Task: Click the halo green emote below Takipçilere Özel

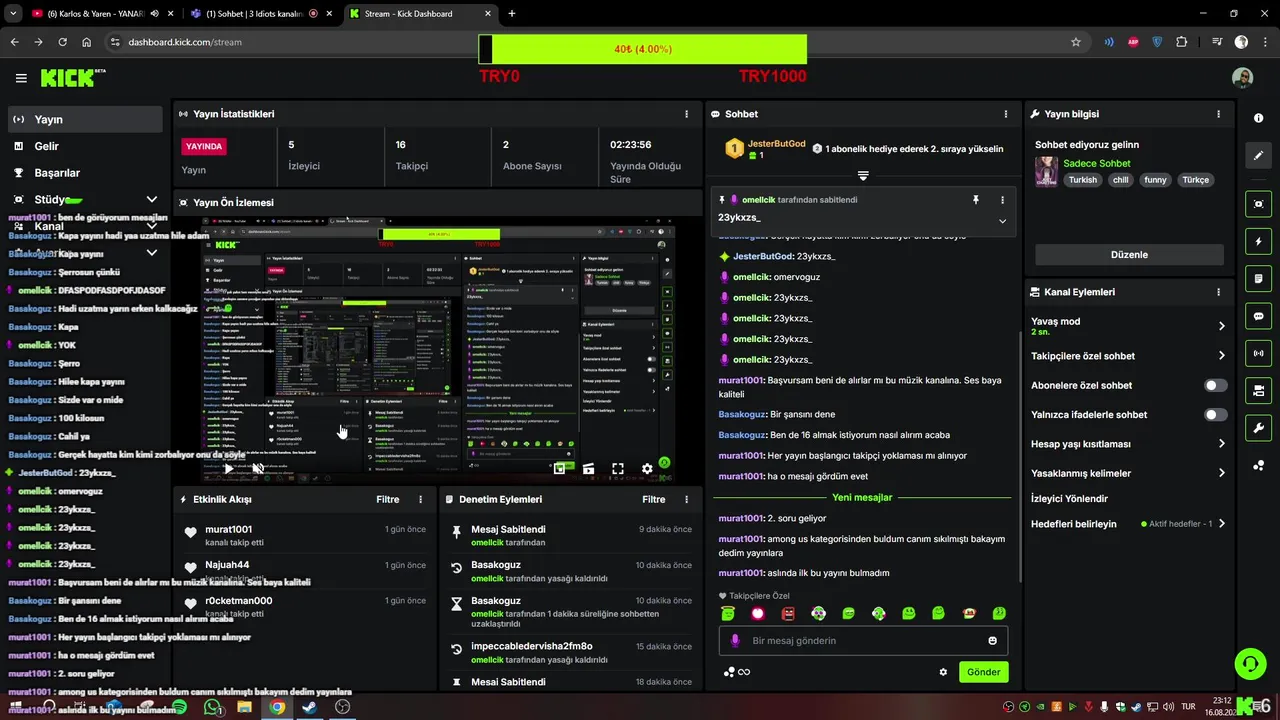Action: (728, 614)
